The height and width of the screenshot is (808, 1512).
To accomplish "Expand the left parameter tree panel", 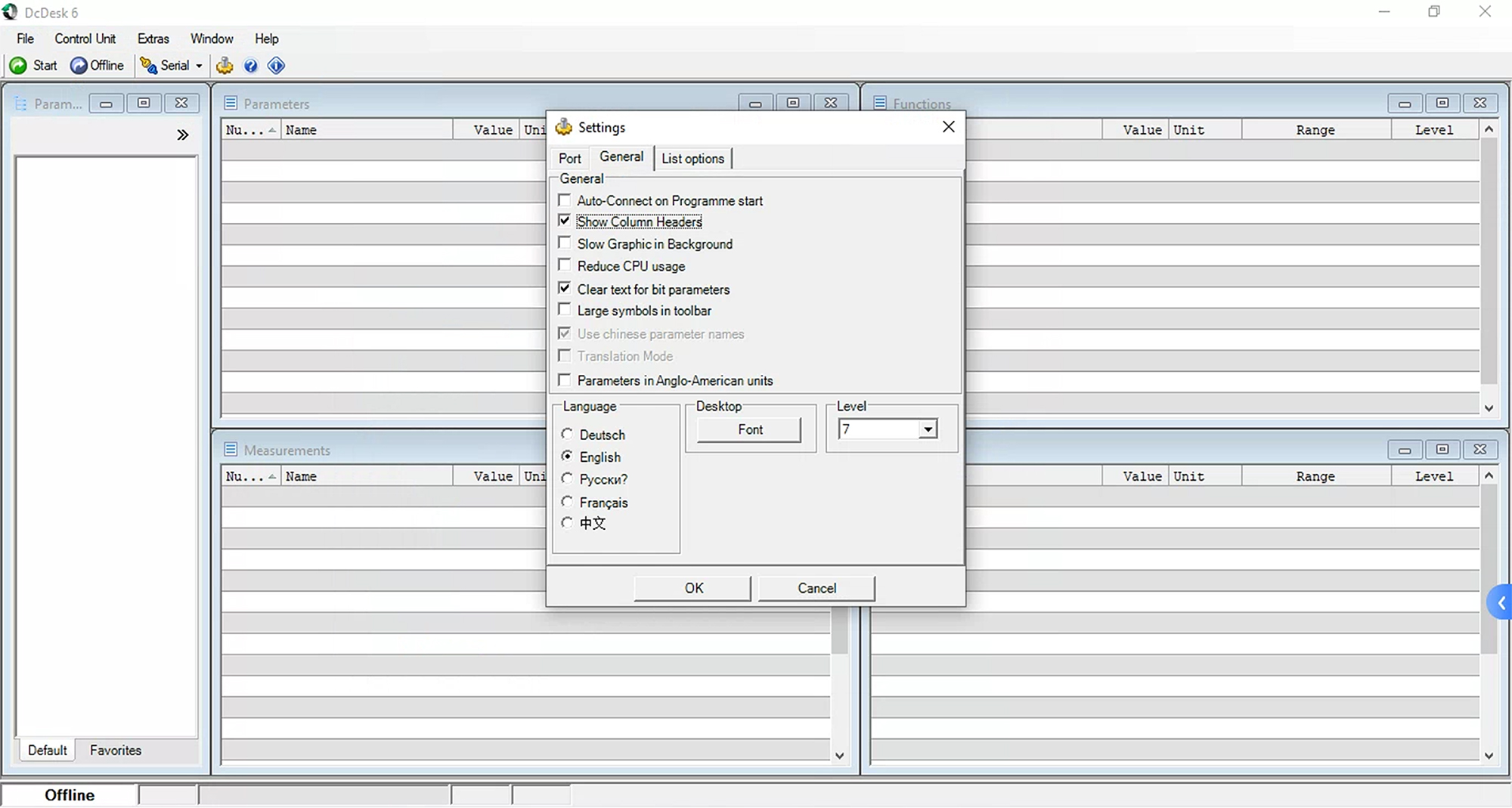I will pyautogui.click(x=183, y=134).
